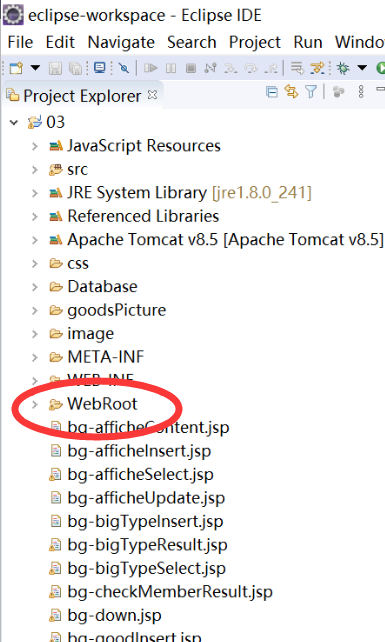Click the src package folder icon
The width and height of the screenshot is (385, 642).
pos(56,170)
